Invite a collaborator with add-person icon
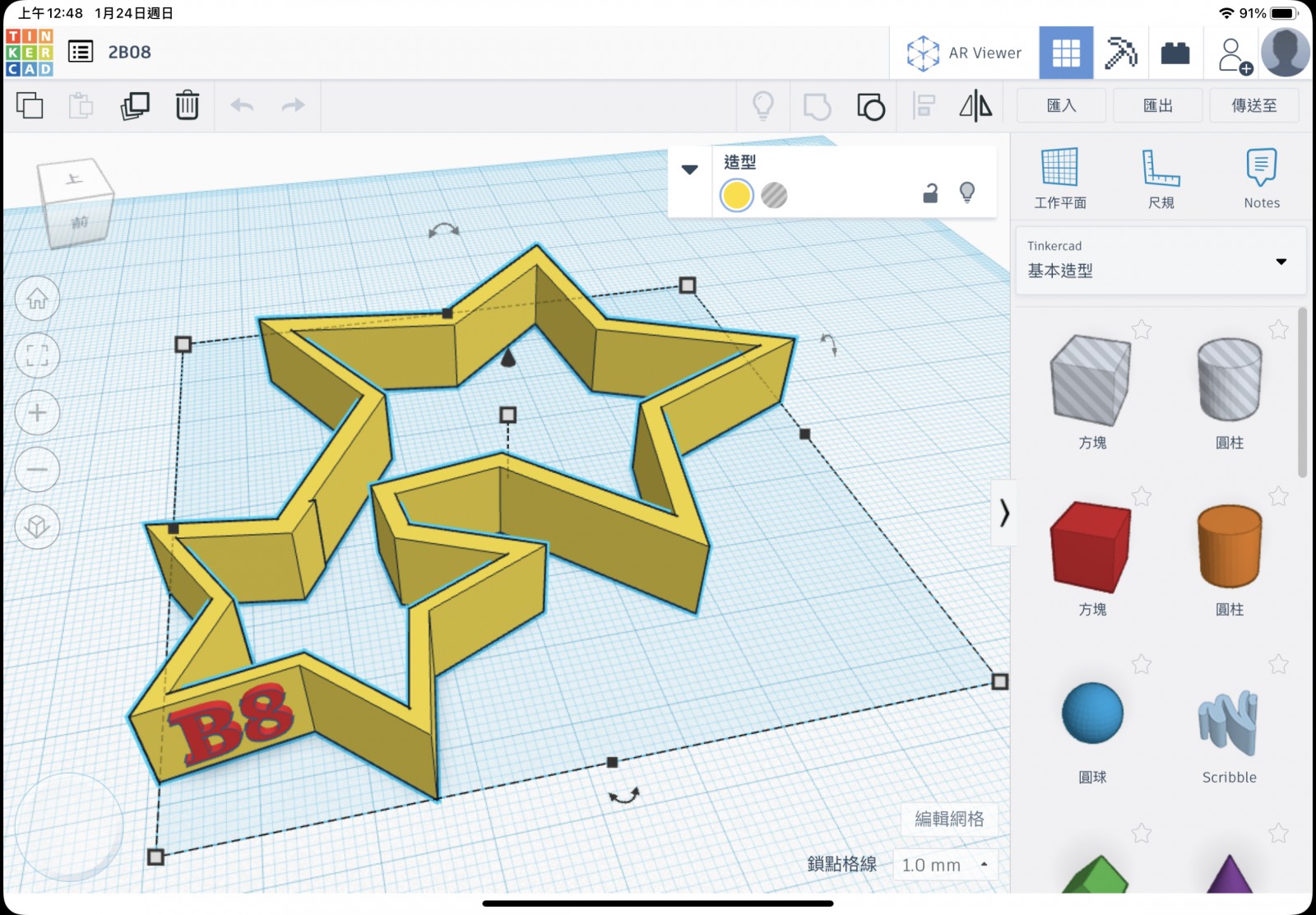Viewport: 1316px width, 915px height. (1234, 56)
